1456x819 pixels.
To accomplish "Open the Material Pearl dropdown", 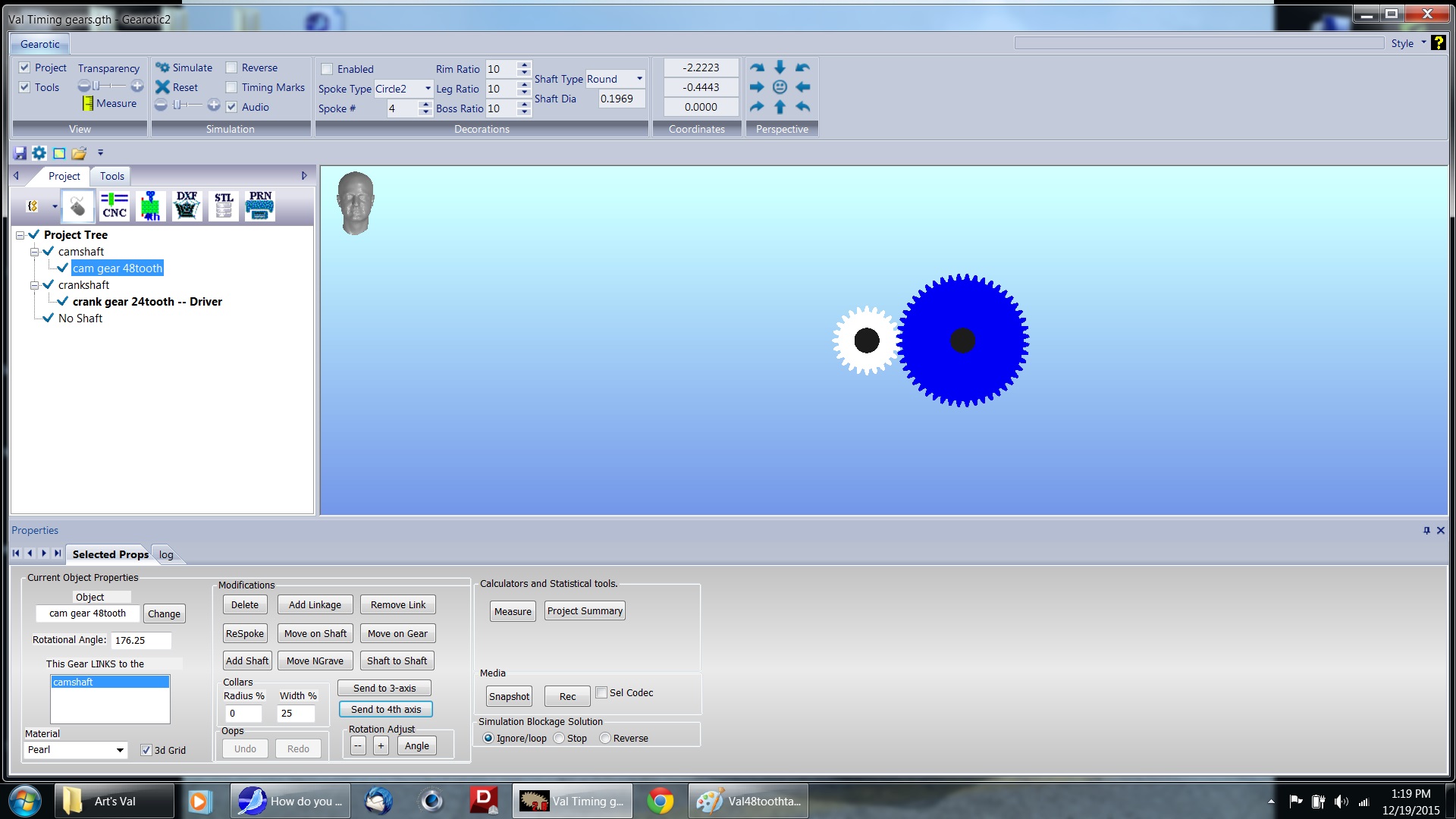I will [120, 750].
